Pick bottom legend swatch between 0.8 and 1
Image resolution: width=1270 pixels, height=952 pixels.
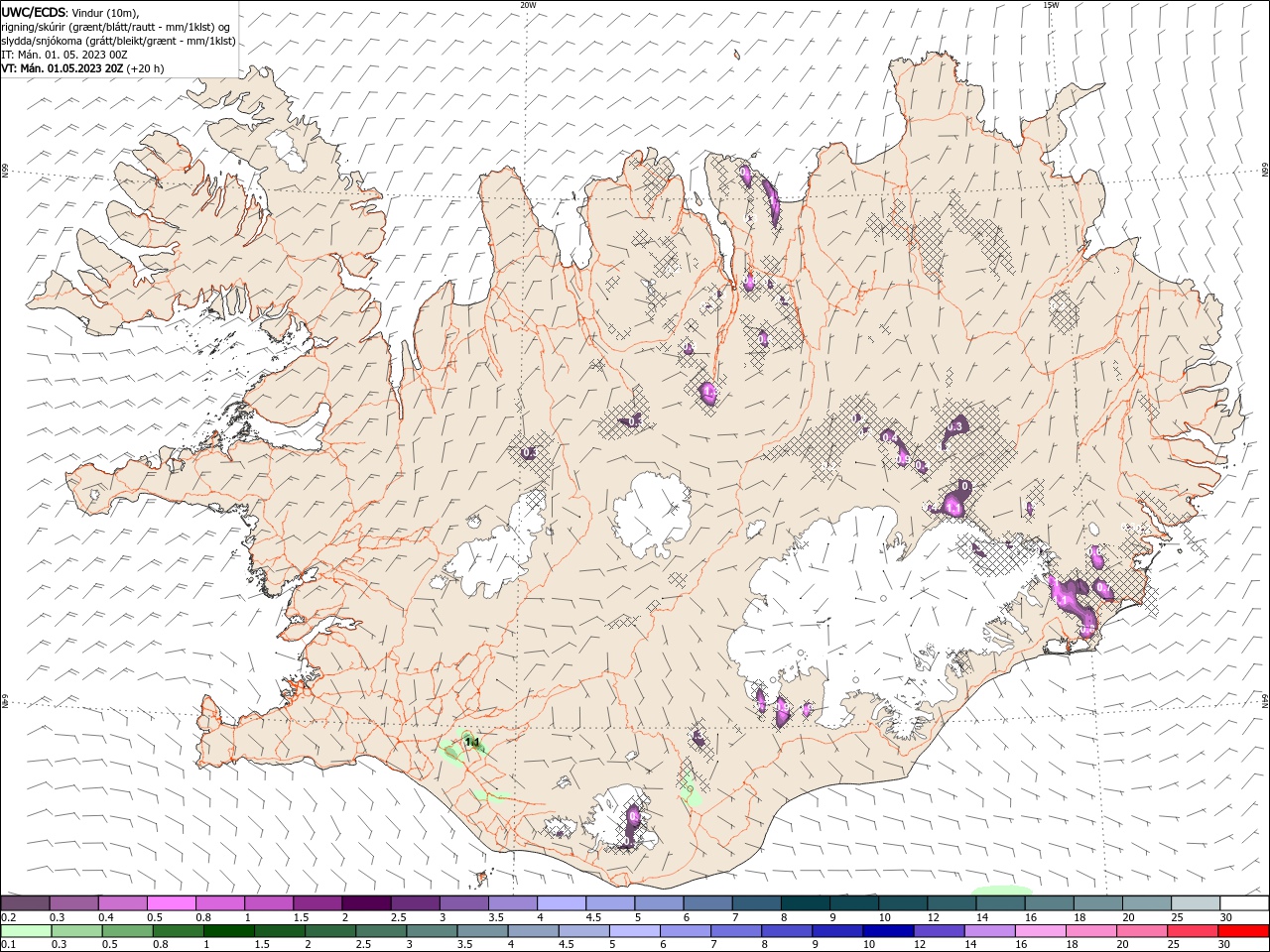point(179,931)
